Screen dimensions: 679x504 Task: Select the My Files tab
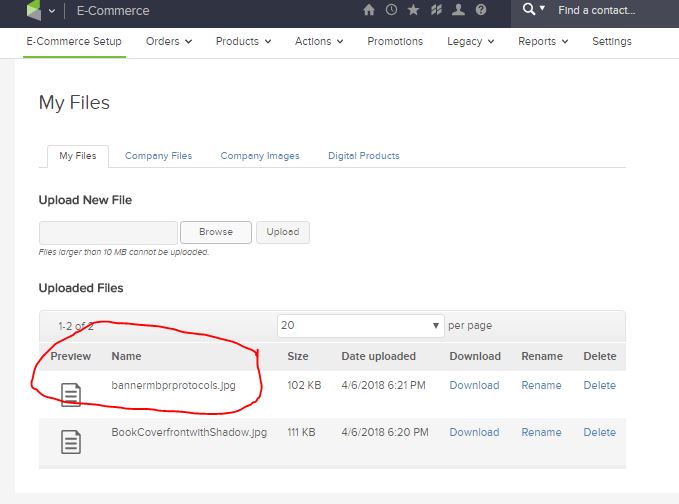pyautogui.click(x=78, y=156)
